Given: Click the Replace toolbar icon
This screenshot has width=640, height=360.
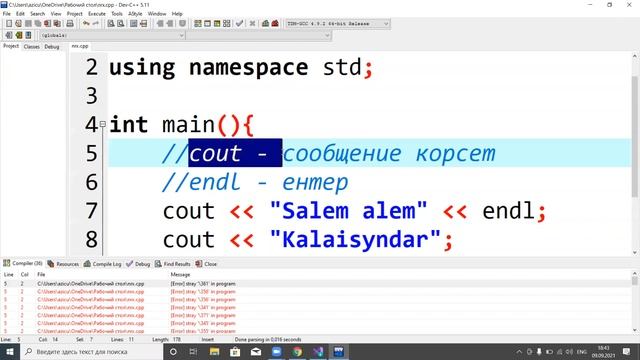Looking at the screenshot, I should point(121,24).
